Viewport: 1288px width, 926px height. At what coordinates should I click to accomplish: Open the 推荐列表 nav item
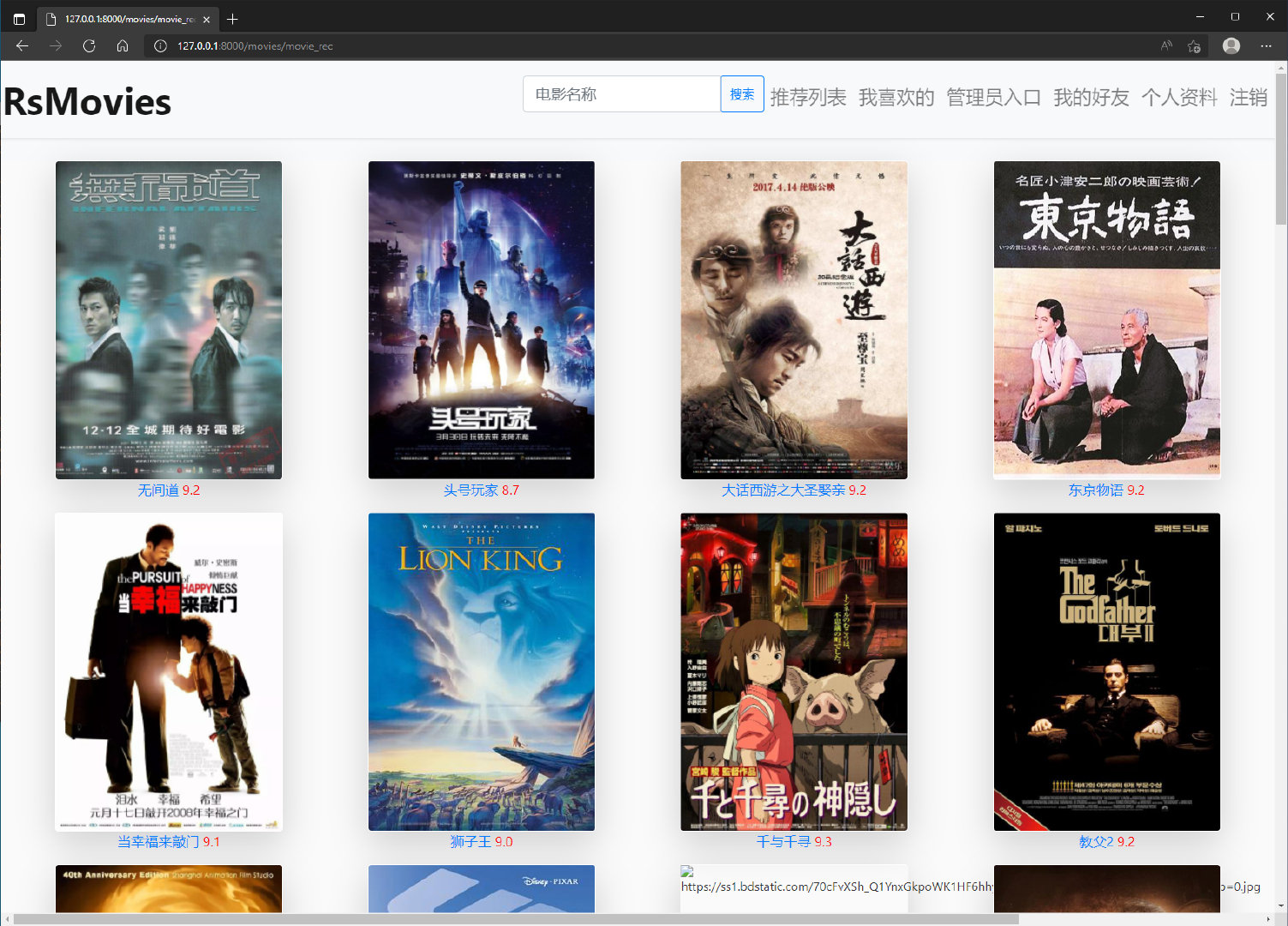pyautogui.click(x=808, y=98)
